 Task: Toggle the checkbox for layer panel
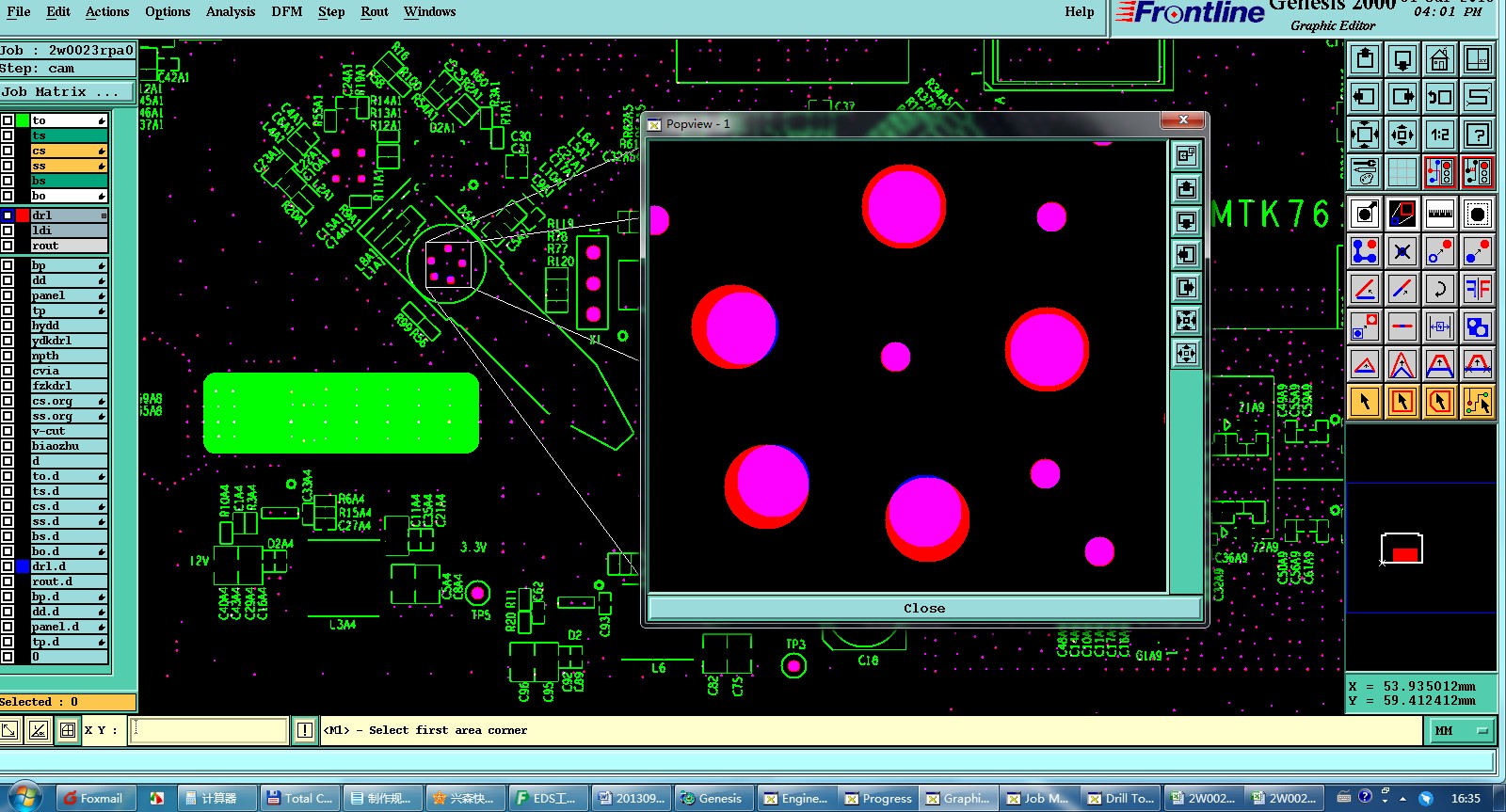8,295
